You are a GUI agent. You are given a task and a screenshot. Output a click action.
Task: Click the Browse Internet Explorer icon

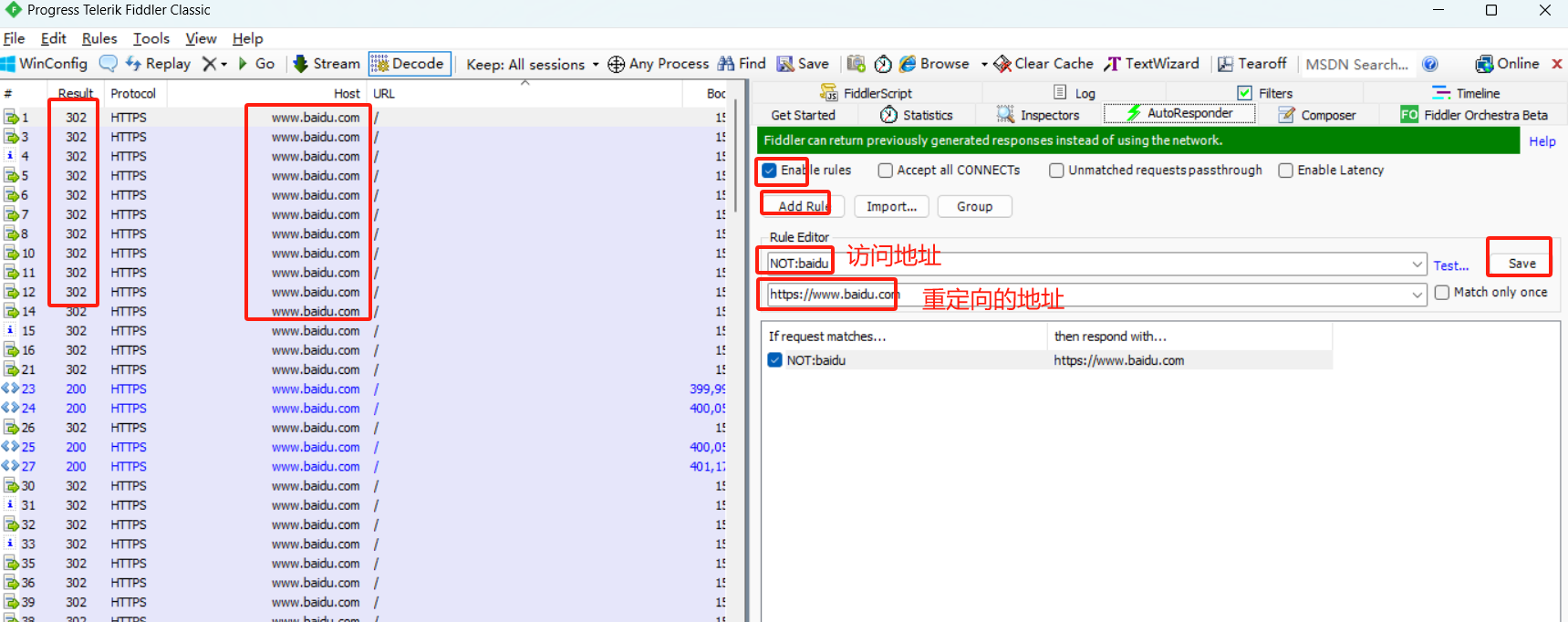click(x=908, y=64)
